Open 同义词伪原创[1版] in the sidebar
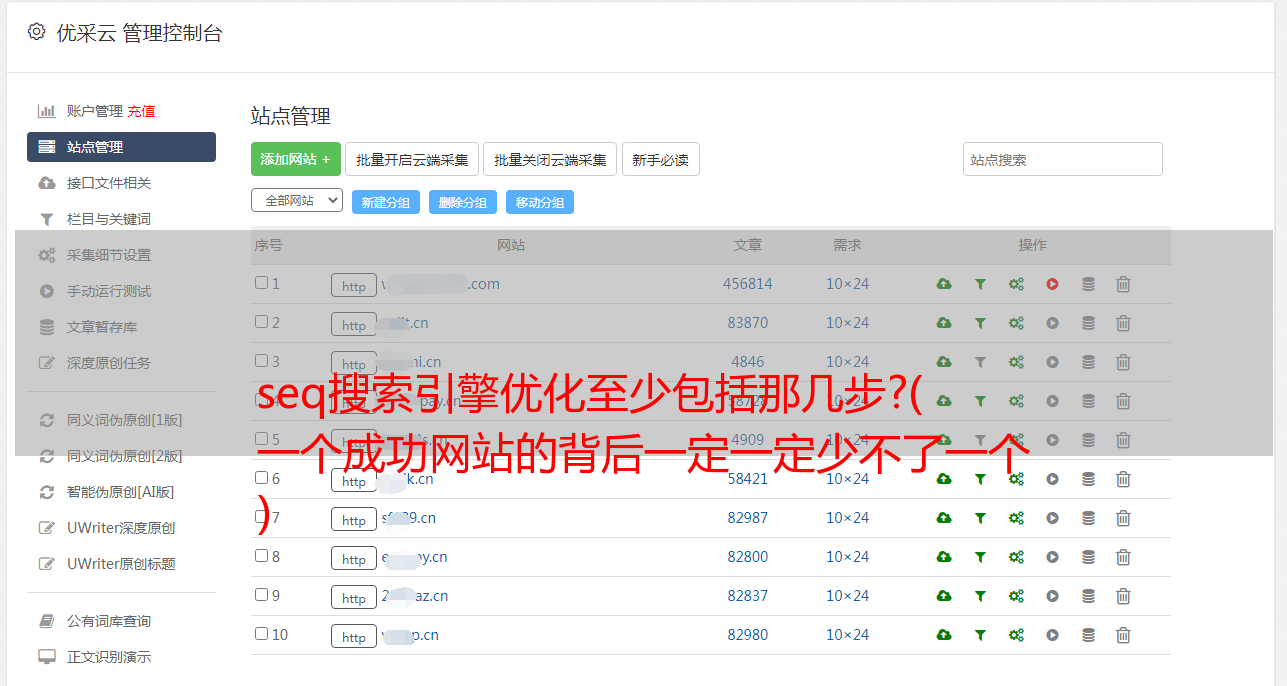 pyautogui.click(x=125, y=420)
